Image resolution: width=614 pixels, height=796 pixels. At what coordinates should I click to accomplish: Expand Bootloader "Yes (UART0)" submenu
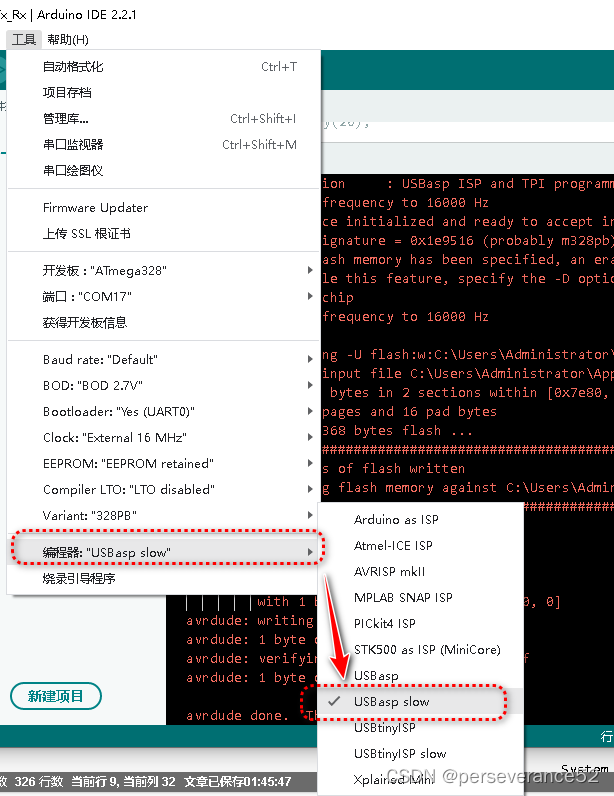[x=164, y=411]
